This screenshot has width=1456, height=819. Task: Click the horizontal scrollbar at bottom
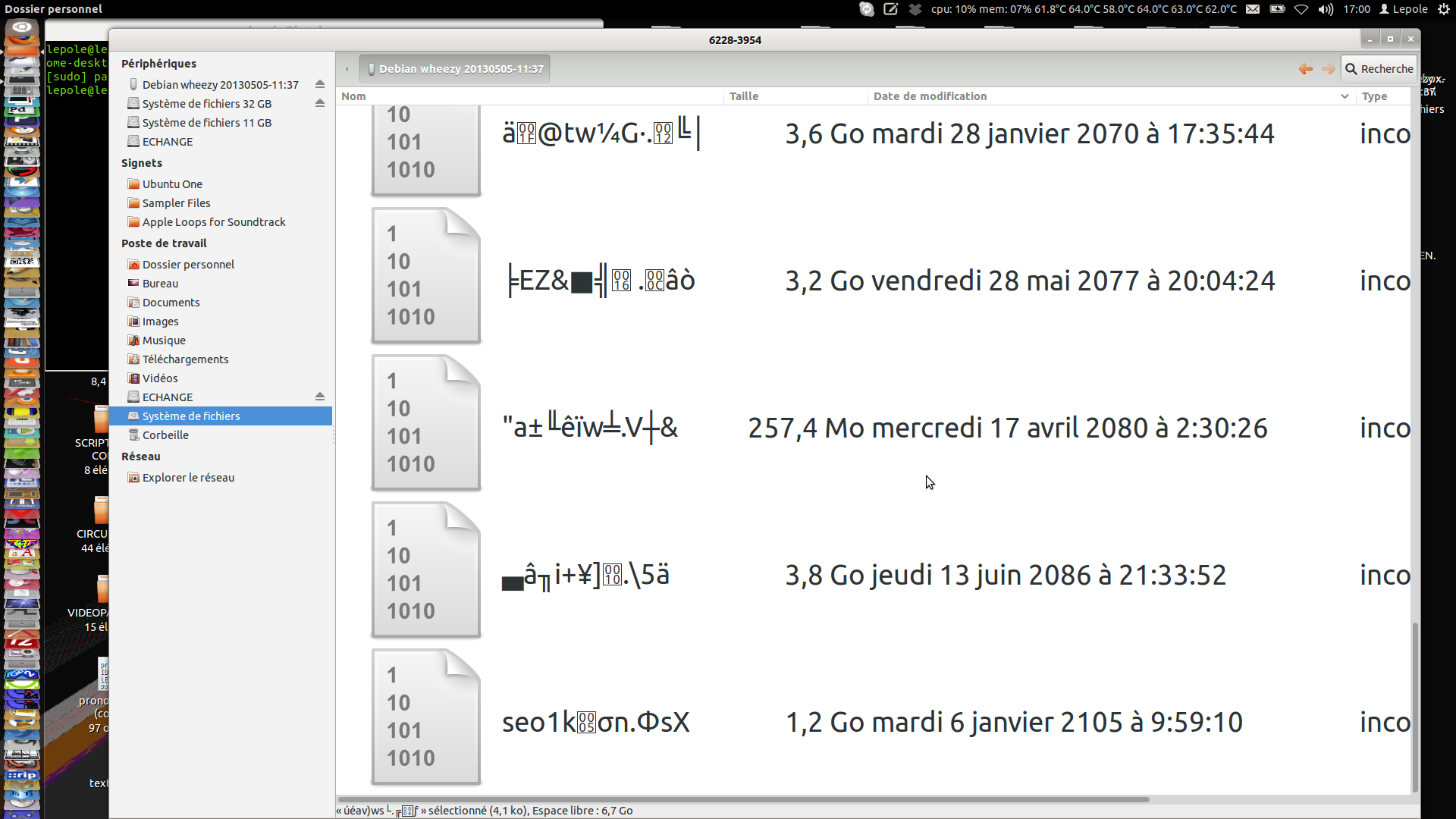tap(743, 799)
